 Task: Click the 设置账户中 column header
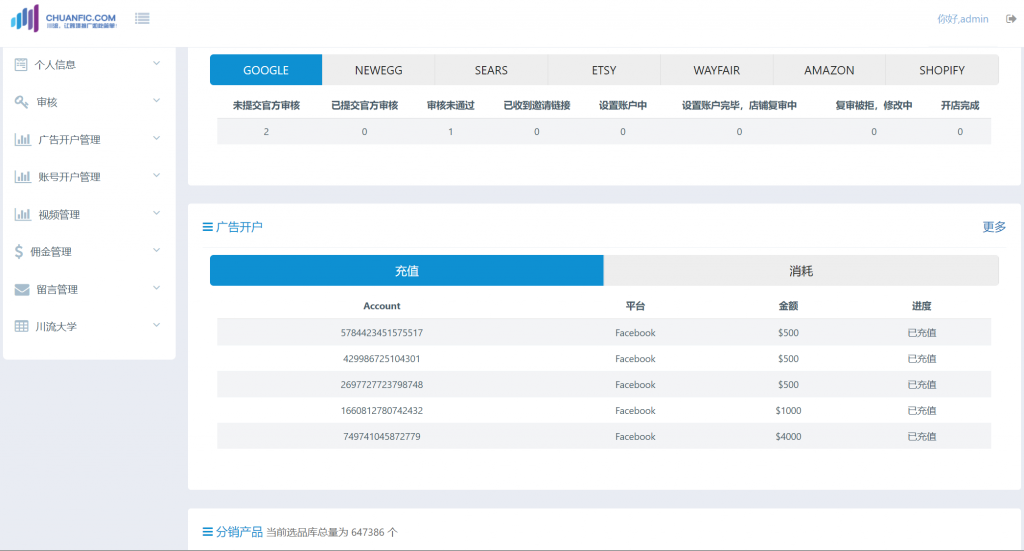(x=622, y=105)
